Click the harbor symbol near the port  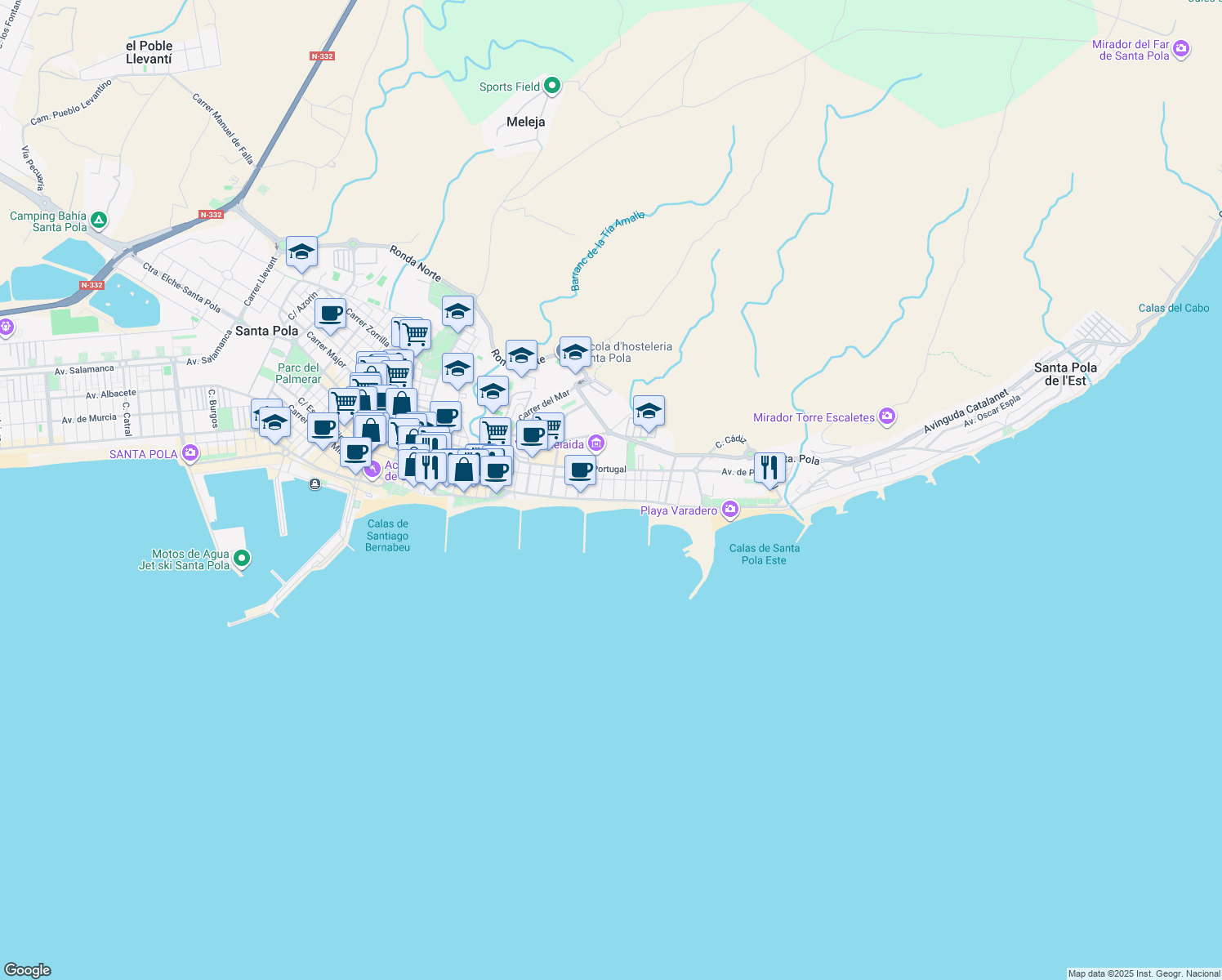tap(315, 484)
